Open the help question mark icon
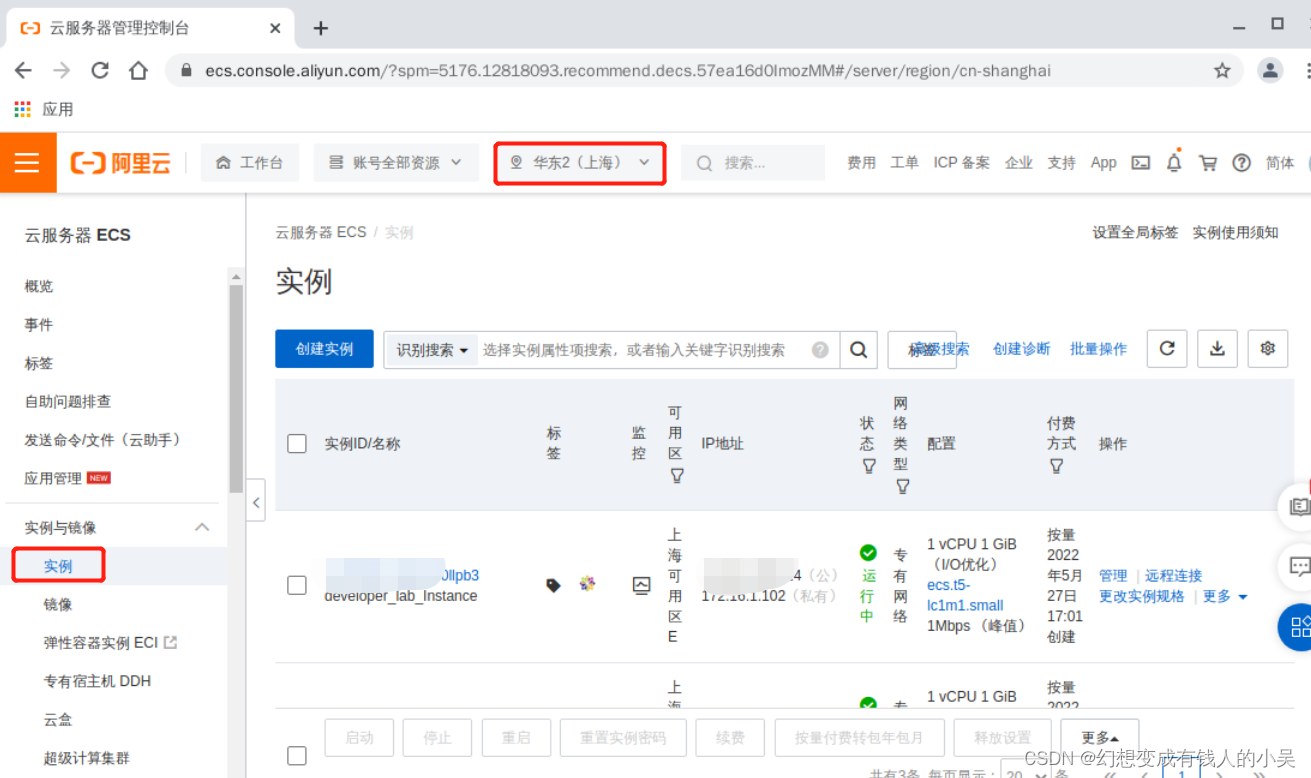Viewport: 1311px width, 778px height. tap(1242, 163)
